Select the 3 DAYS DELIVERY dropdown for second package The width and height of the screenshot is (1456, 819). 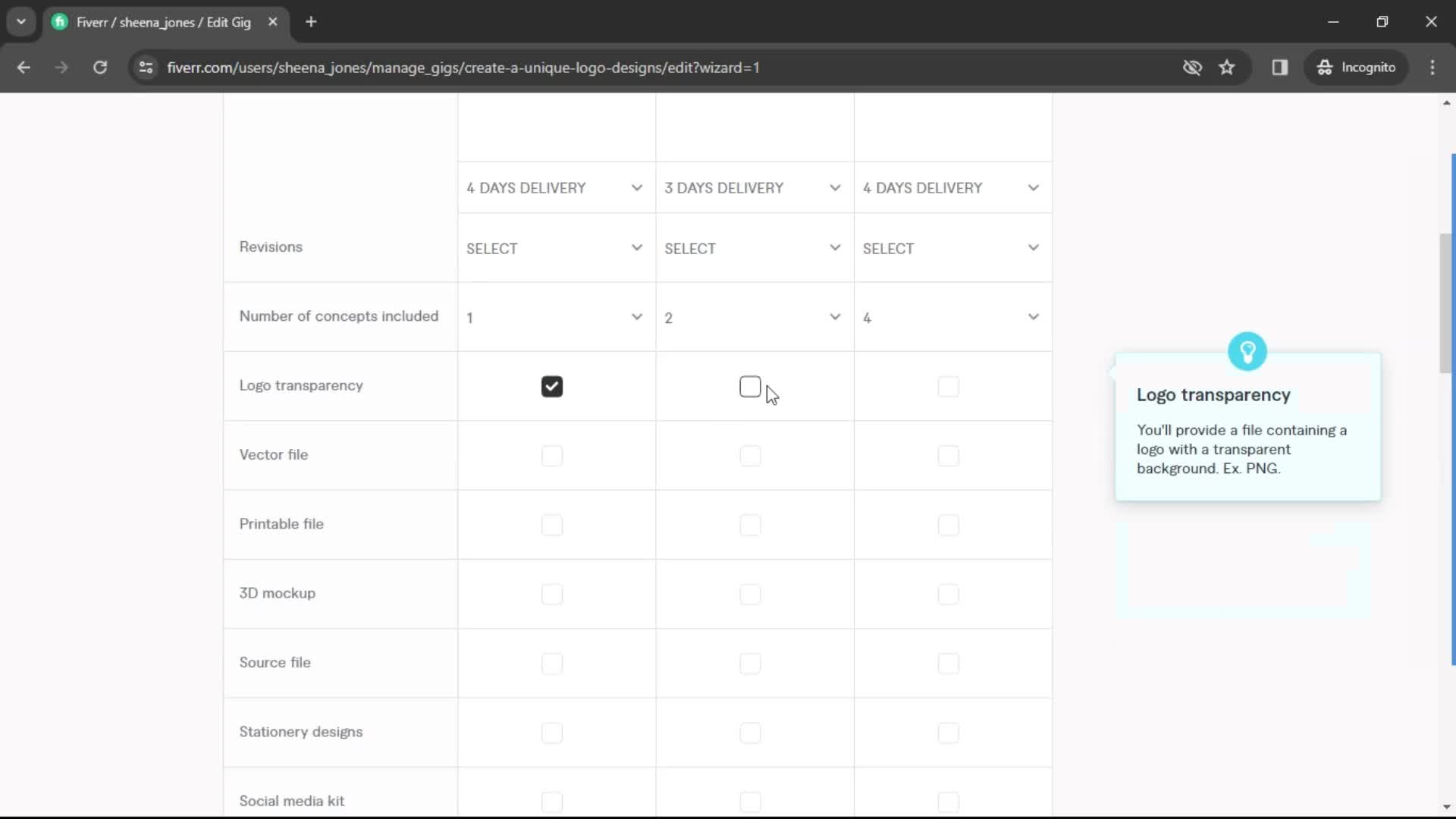coord(751,187)
